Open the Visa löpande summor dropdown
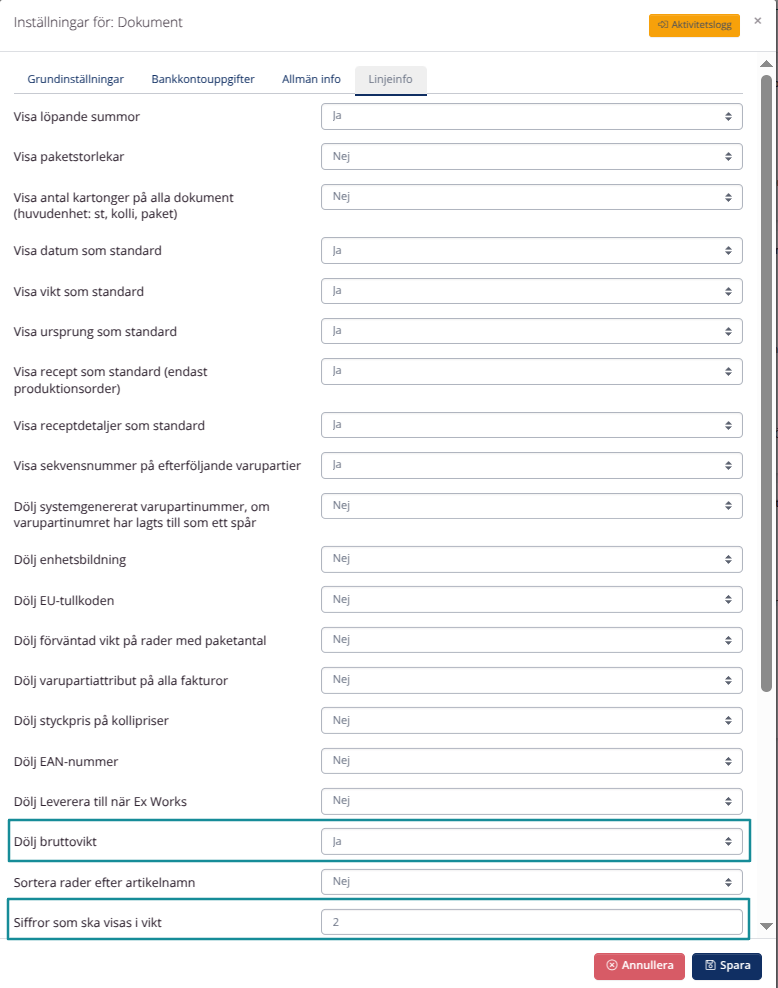Viewport: 778px width, 988px height. (531, 117)
